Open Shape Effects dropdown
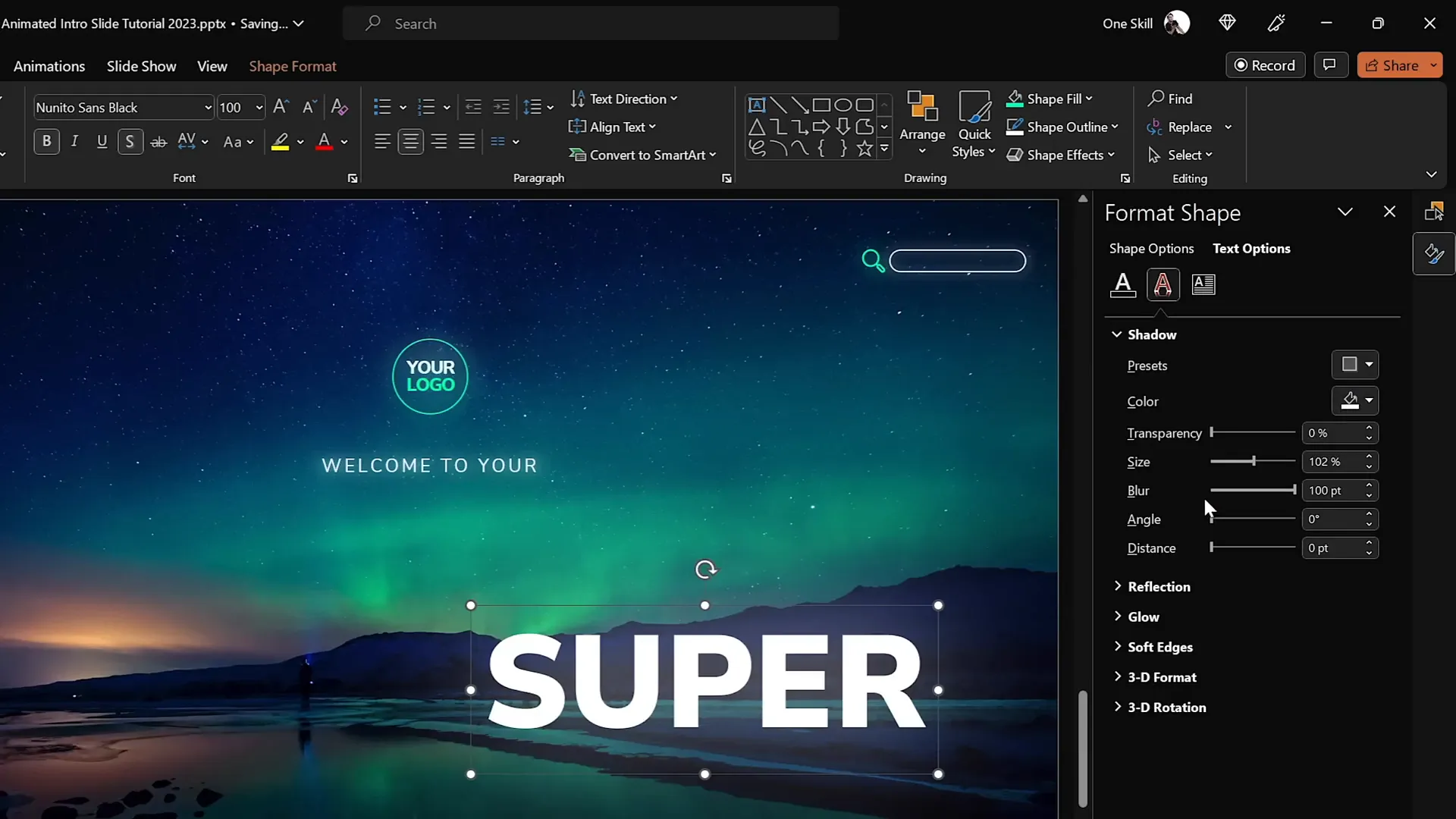This screenshot has width=1456, height=819. click(x=1061, y=155)
